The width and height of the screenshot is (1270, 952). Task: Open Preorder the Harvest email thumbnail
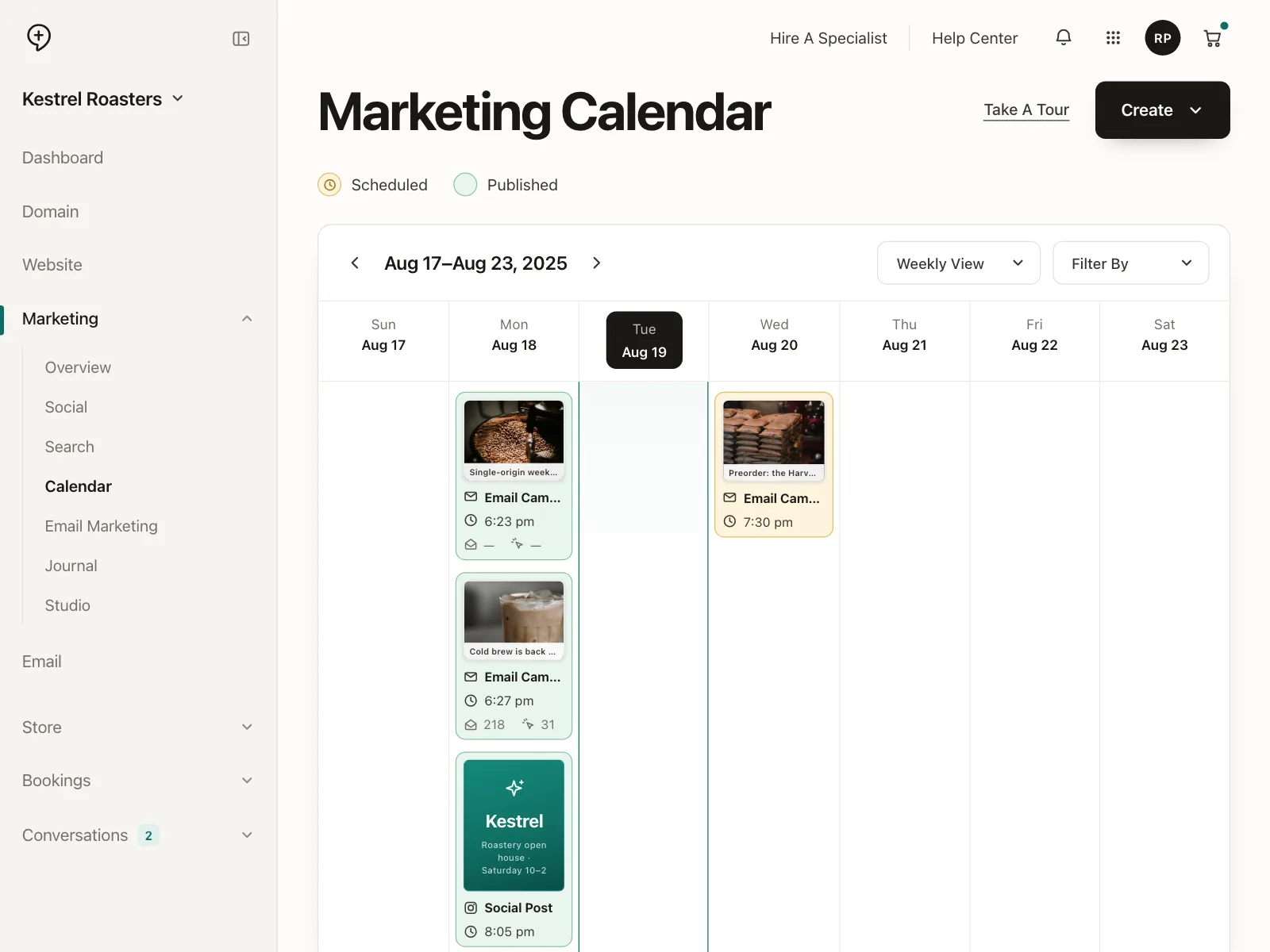pyautogui.click(x=774, y=441)
